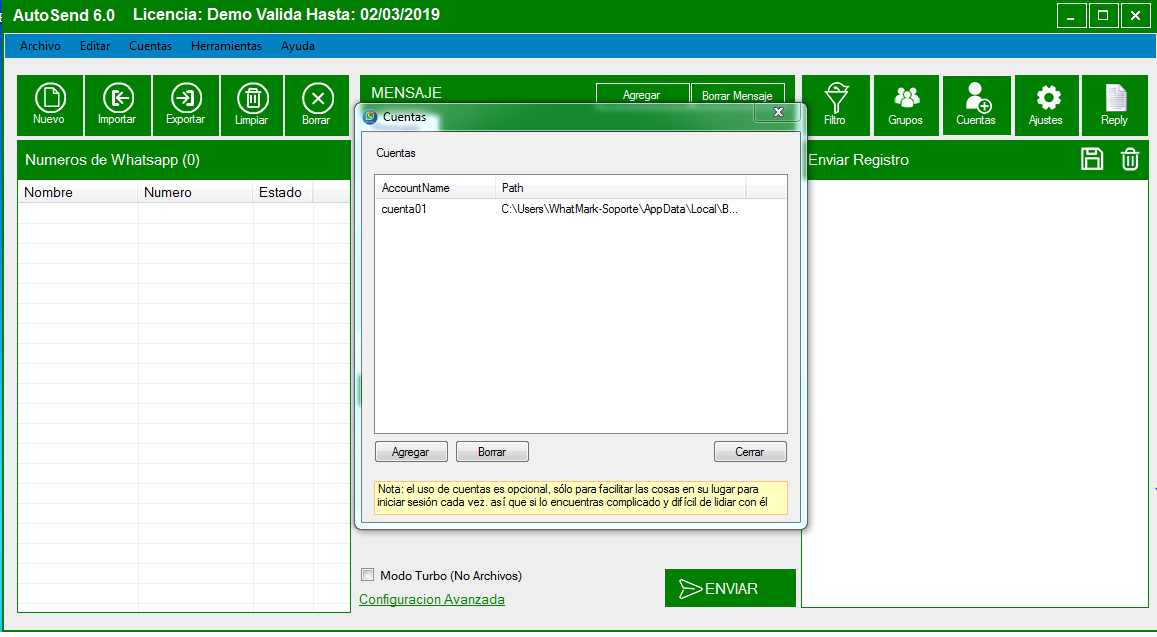Open the Archivo menu
Viewport: 1157px width, 637px height.
[41, 46]
